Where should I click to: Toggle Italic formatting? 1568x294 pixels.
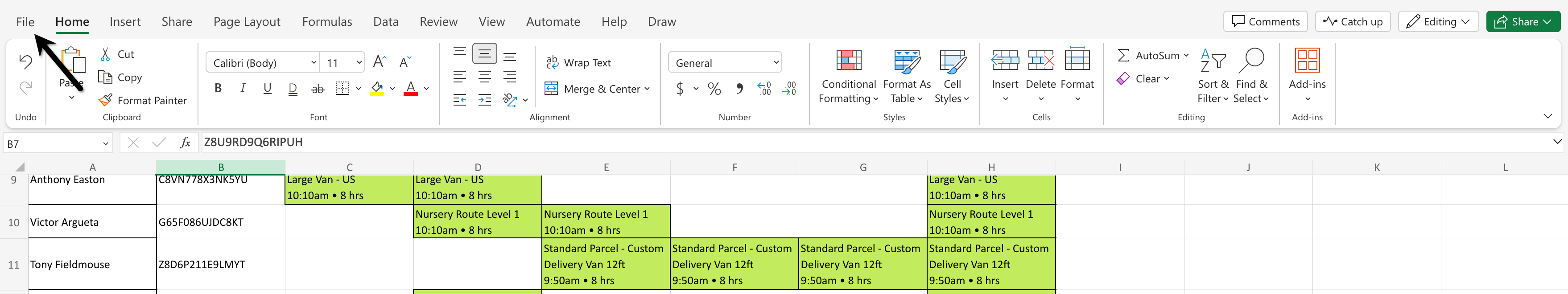[x=242, y=89]
